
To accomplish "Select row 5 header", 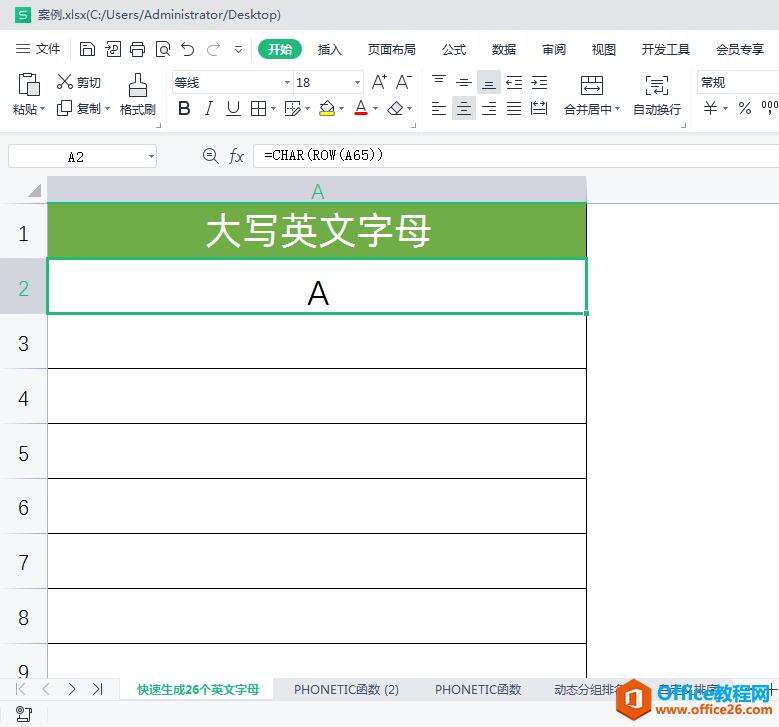I will point(23,453).
